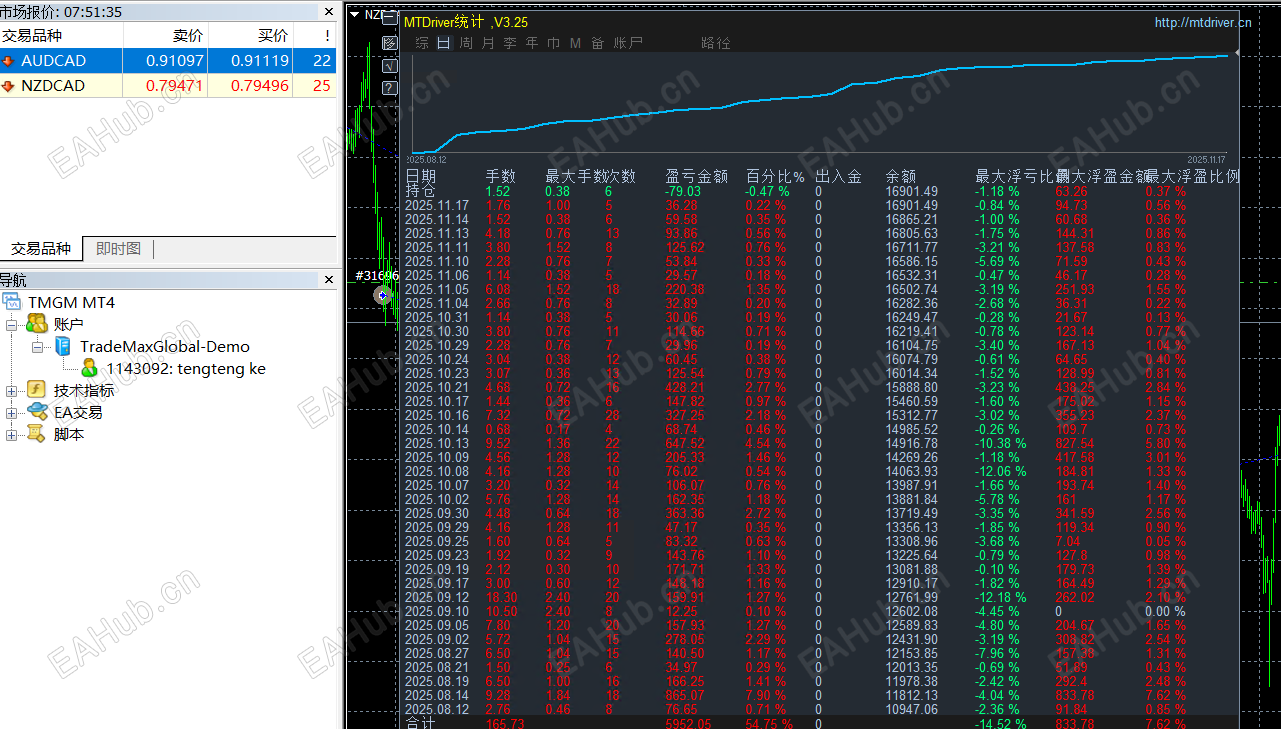Click the checkmark square icon beside chart

coord(390,66)
